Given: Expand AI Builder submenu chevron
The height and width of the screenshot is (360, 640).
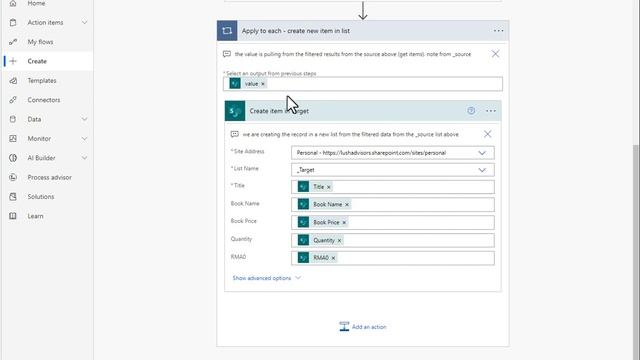Looking at the screenshot, I should pyautogui.click(x=84, y=158).
